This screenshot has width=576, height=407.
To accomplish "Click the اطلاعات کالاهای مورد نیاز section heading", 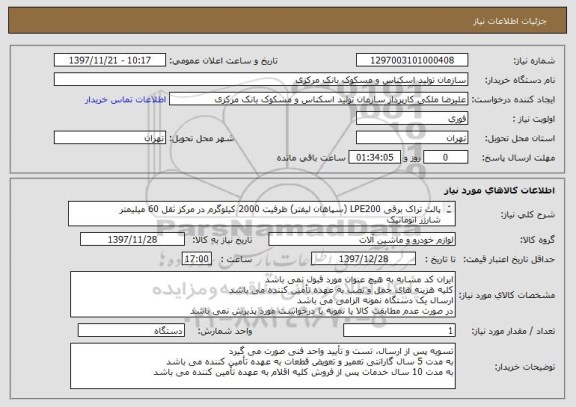I will [499, 190].
